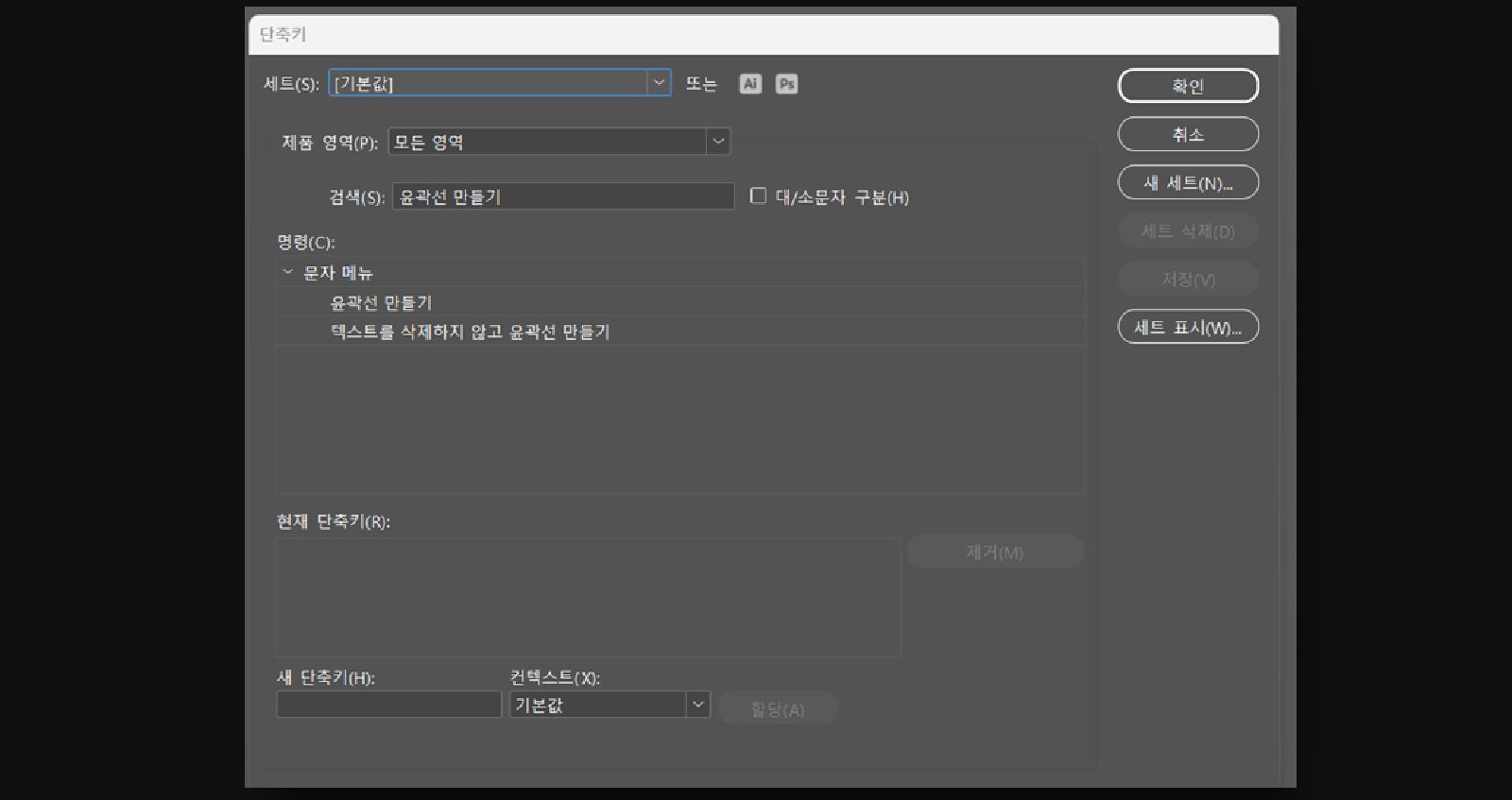This screenshot has height=800, width=1512.
Task: Toggle 대/소문자 구분 checkbox
Action: coord(758,196)
